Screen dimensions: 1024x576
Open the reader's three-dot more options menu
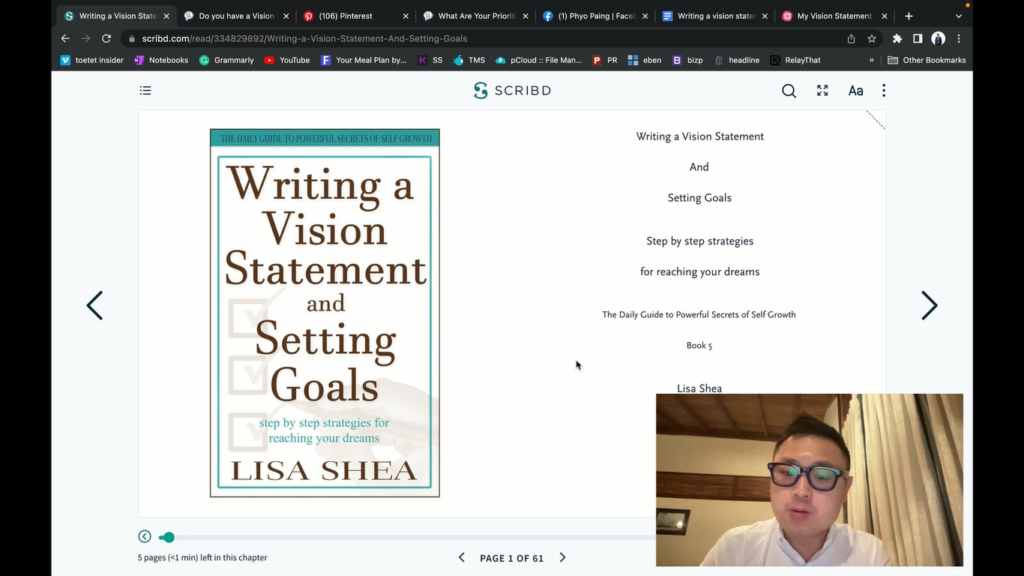point(884,91)
